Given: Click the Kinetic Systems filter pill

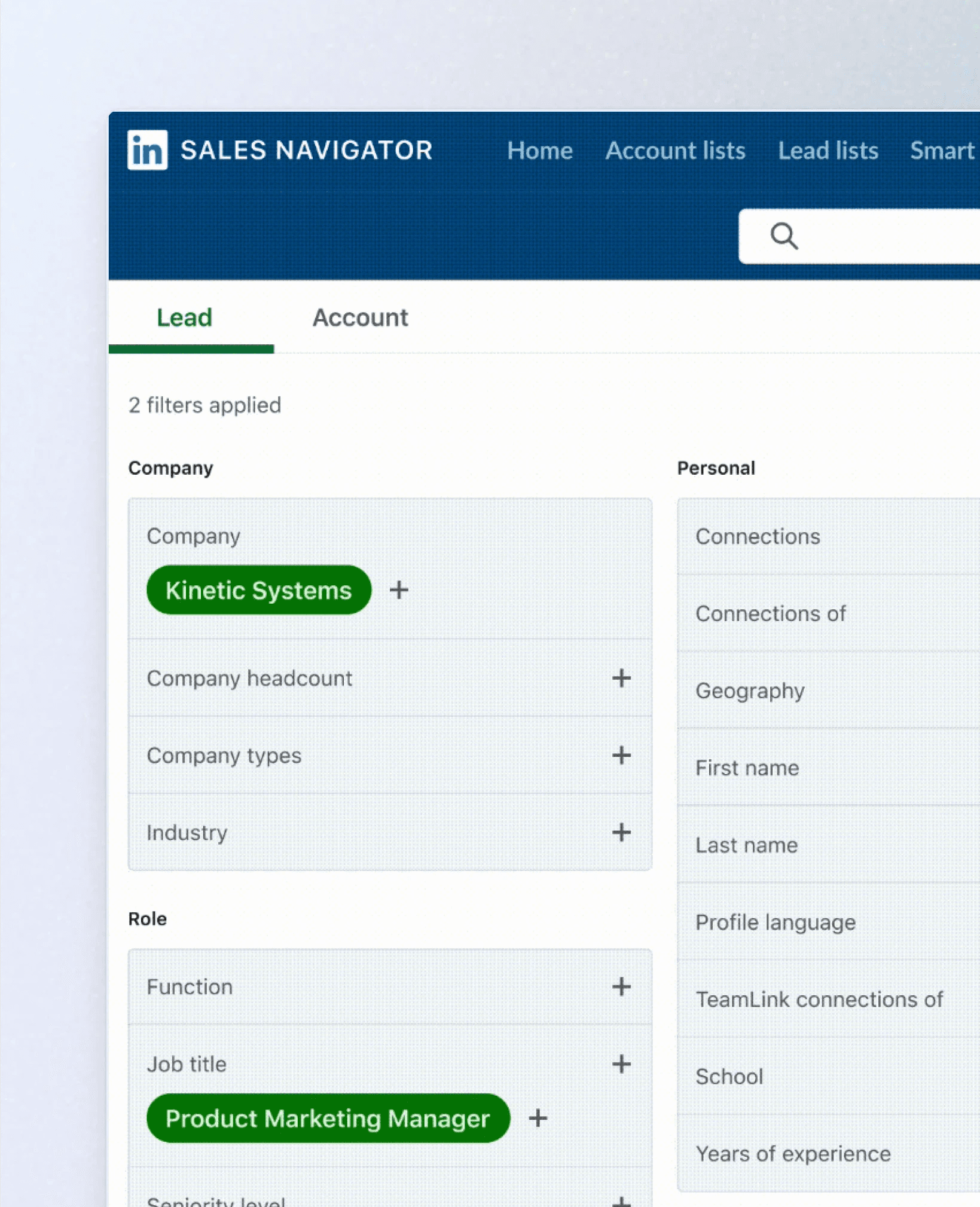Looking at the screenshot, I should [258, 590].
